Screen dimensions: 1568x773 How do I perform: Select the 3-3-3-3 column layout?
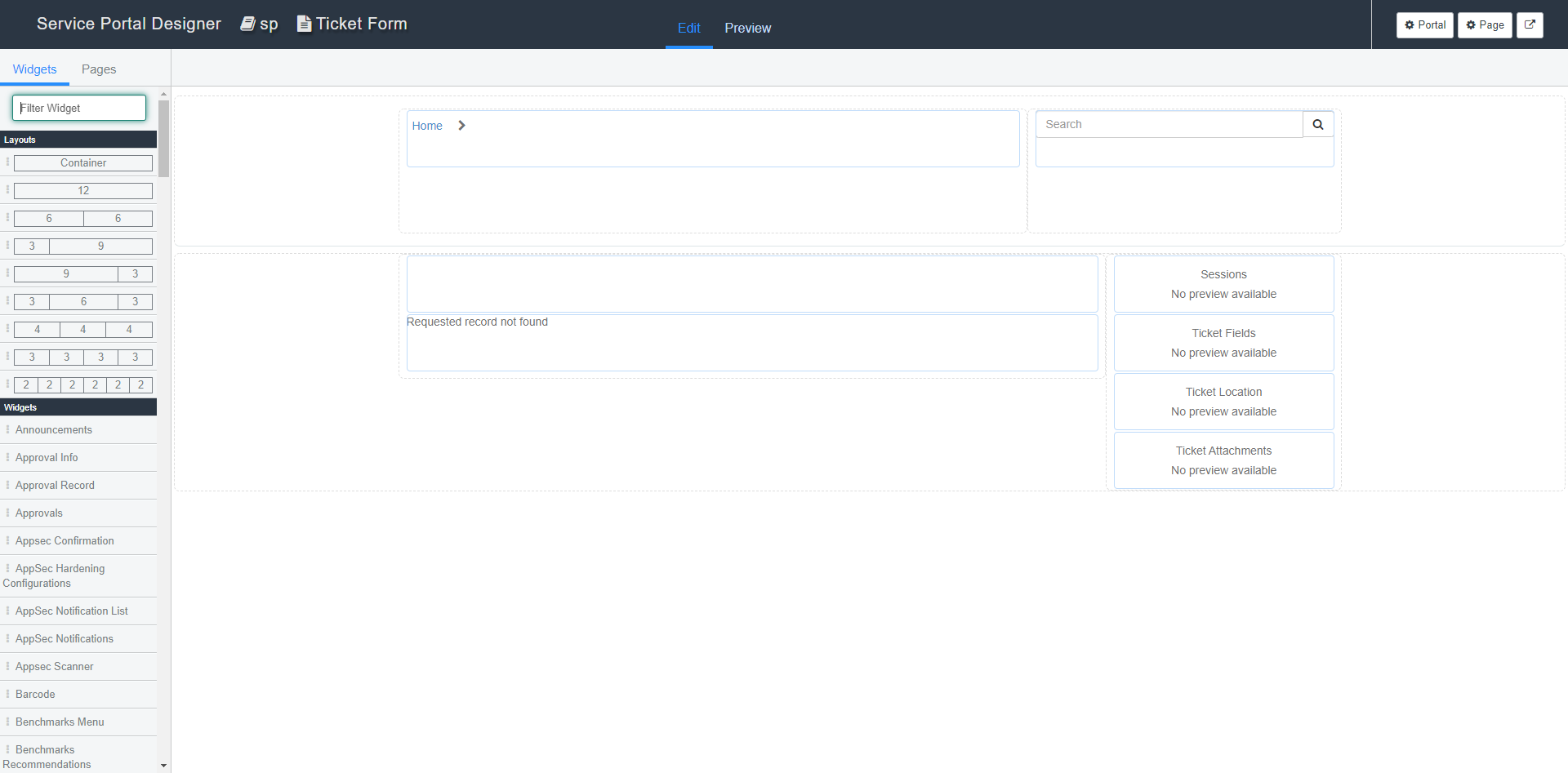pos(83,358)
